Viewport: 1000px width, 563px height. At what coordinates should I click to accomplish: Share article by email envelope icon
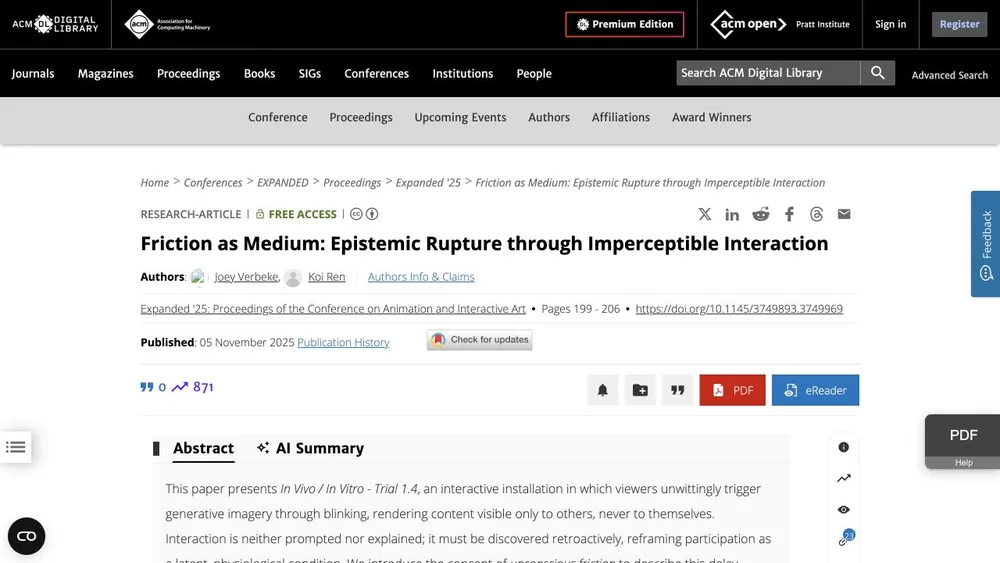tap(844, 214)
